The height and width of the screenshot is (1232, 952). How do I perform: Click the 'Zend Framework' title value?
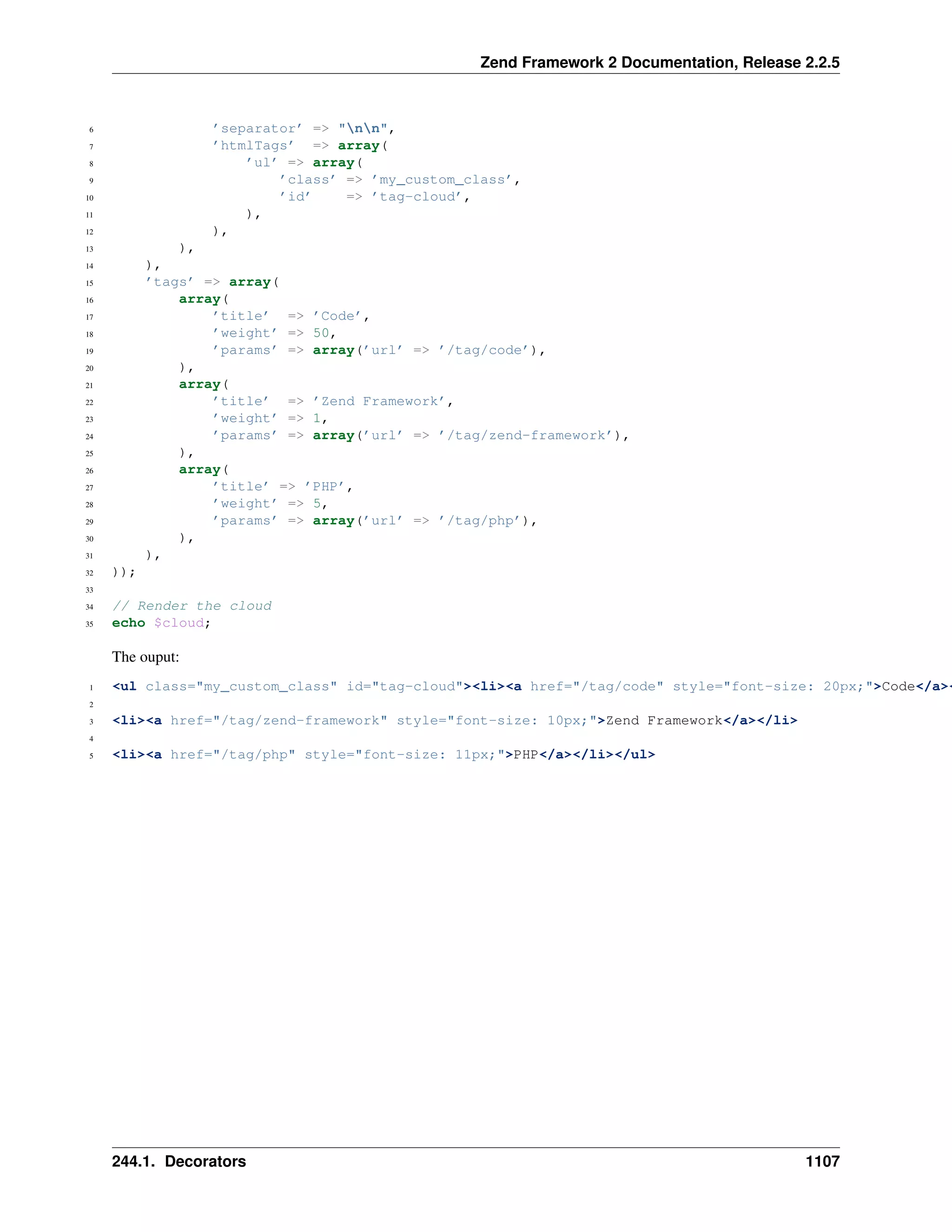(378, 401)
